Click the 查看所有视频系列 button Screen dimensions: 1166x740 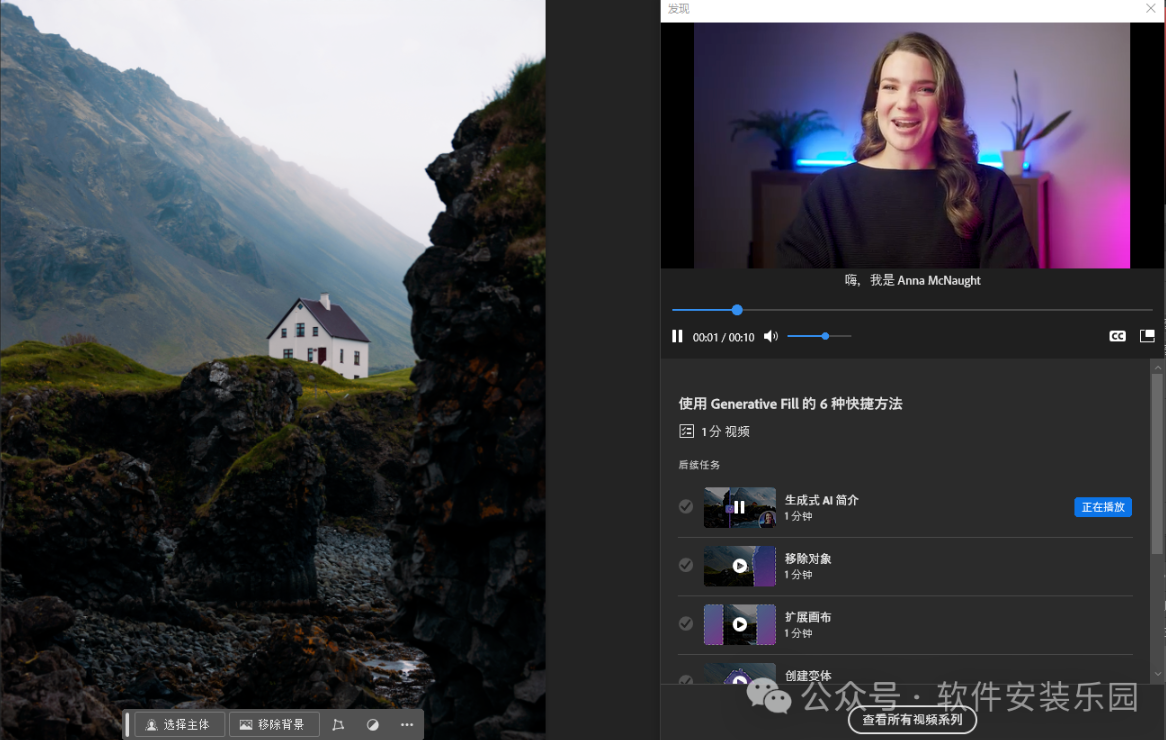[x=912, y=719]
